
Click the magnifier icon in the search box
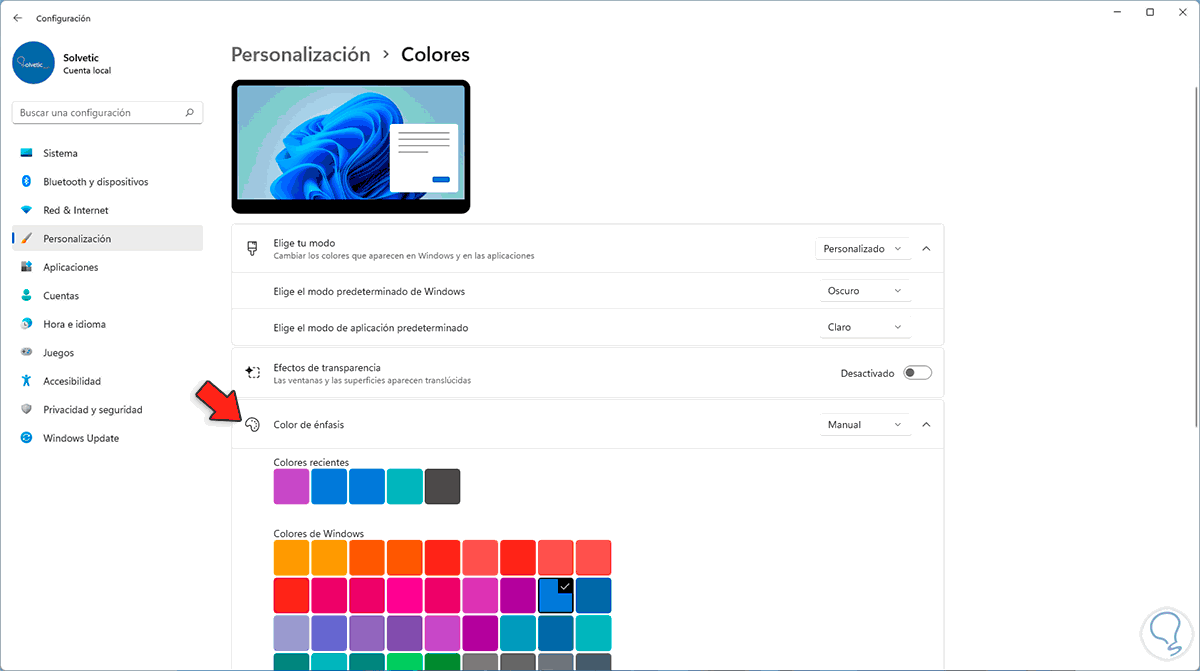coord(190,113)
